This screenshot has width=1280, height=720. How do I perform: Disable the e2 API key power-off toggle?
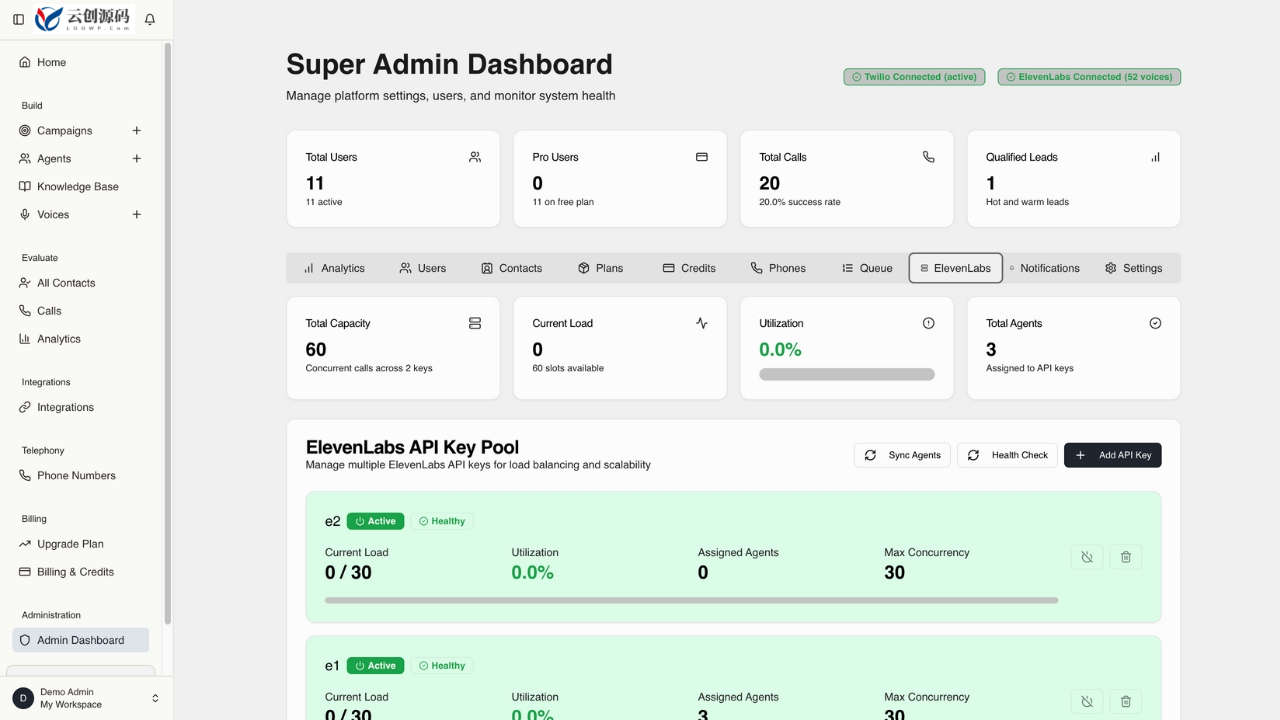tap(1087, 557)
